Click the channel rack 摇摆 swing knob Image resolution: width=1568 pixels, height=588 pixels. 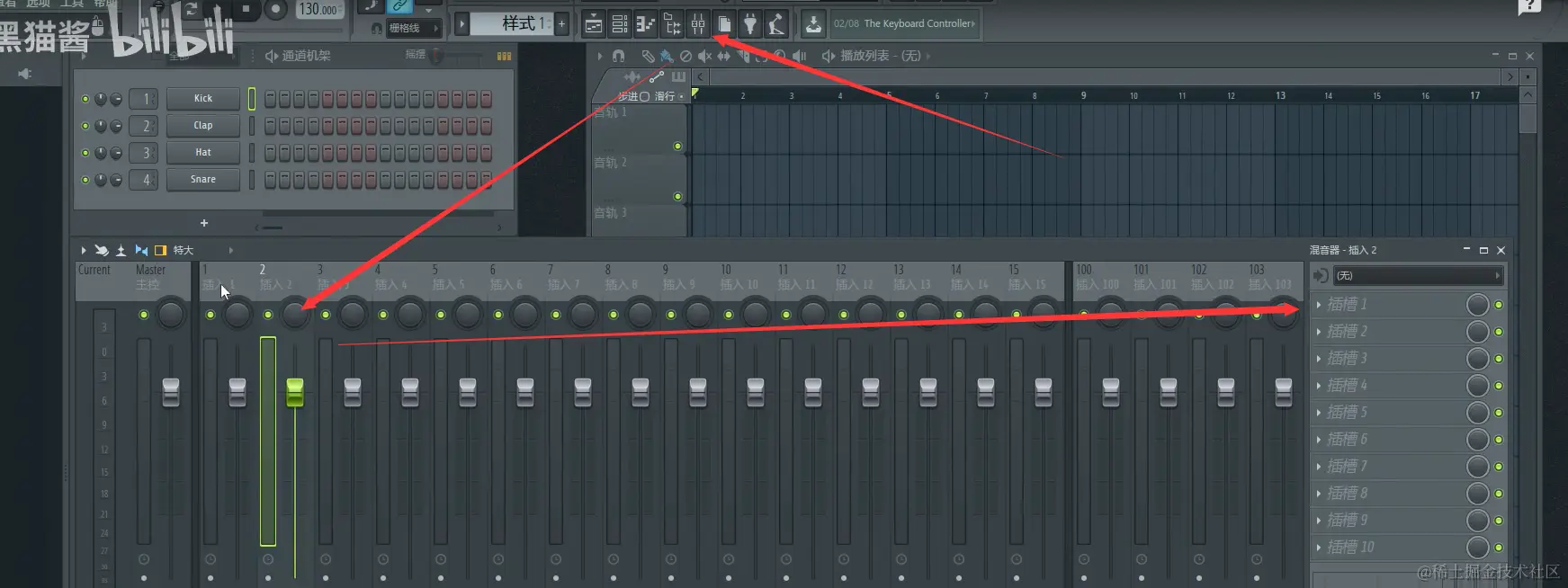pos(436,56)
